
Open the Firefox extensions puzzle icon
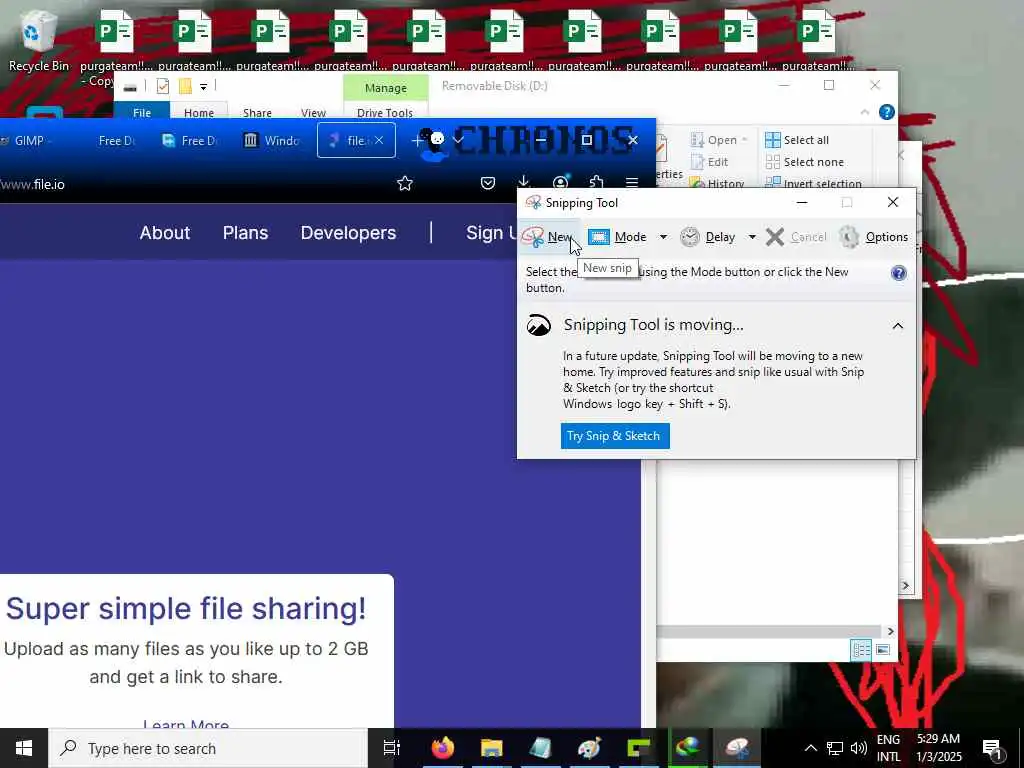pyautogui.click(x=596, y=183)
